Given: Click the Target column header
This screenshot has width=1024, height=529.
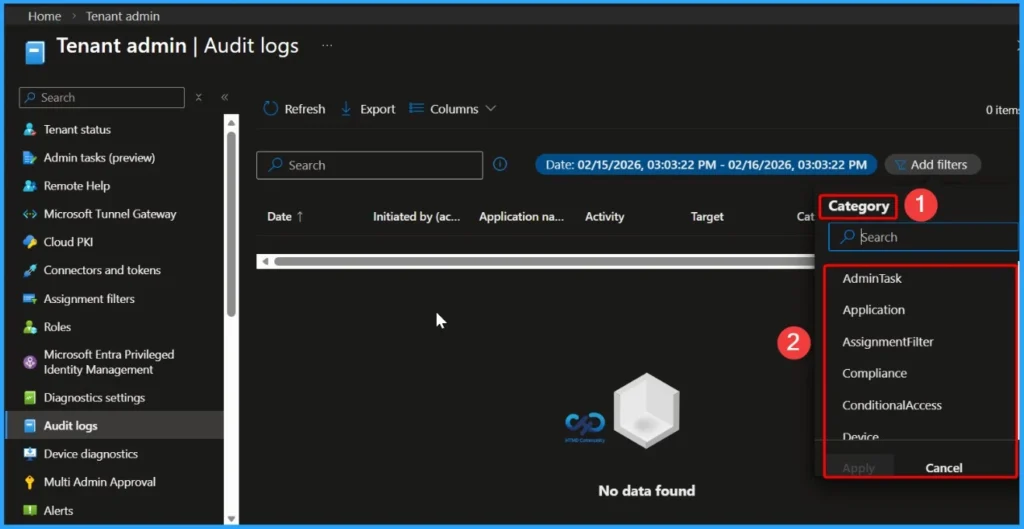Looking at the screenshot, I should point(707,217).
